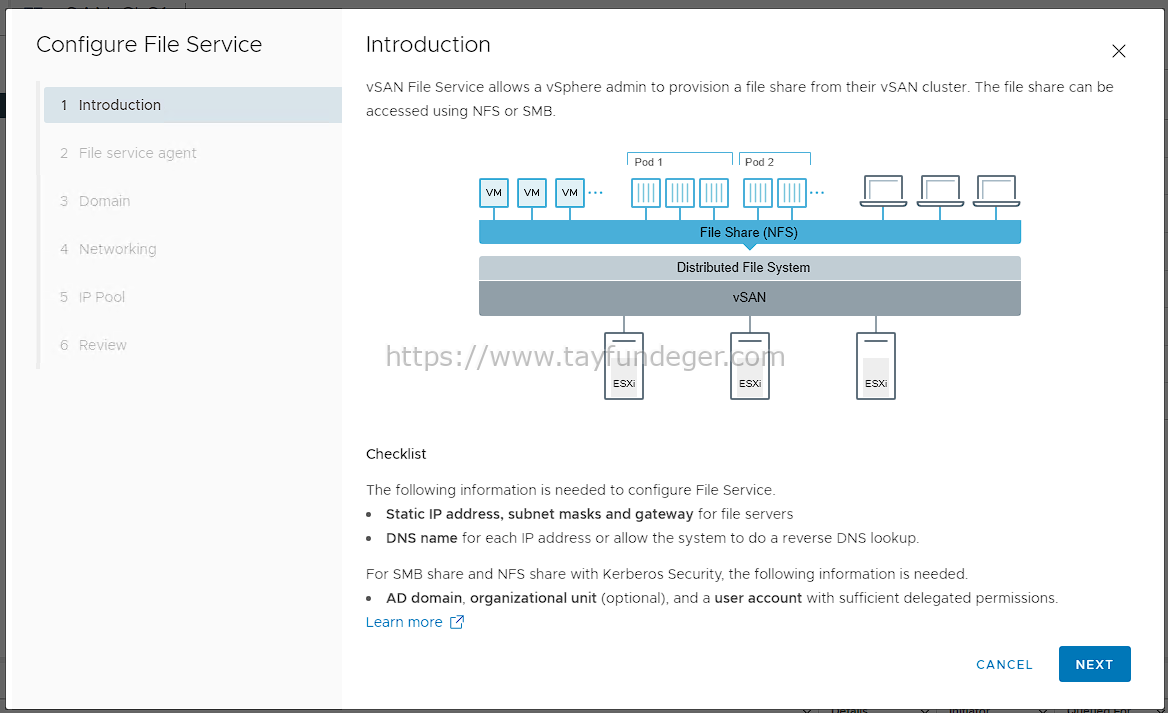The image size is (1168, 713).
Task: Click the "organizational unit" bold text
Action: 533,598
